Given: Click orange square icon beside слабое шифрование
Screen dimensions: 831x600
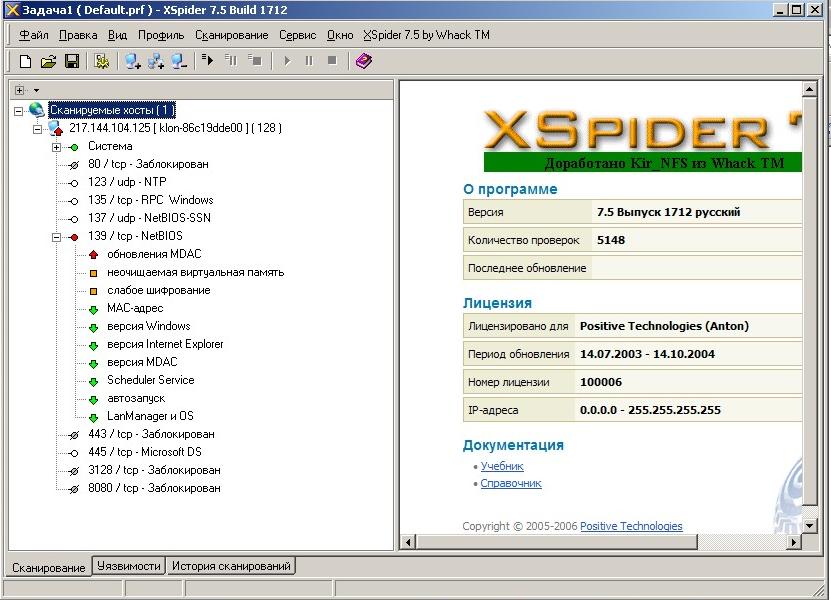Looking at the screenshot, I should tap(94, 291).
